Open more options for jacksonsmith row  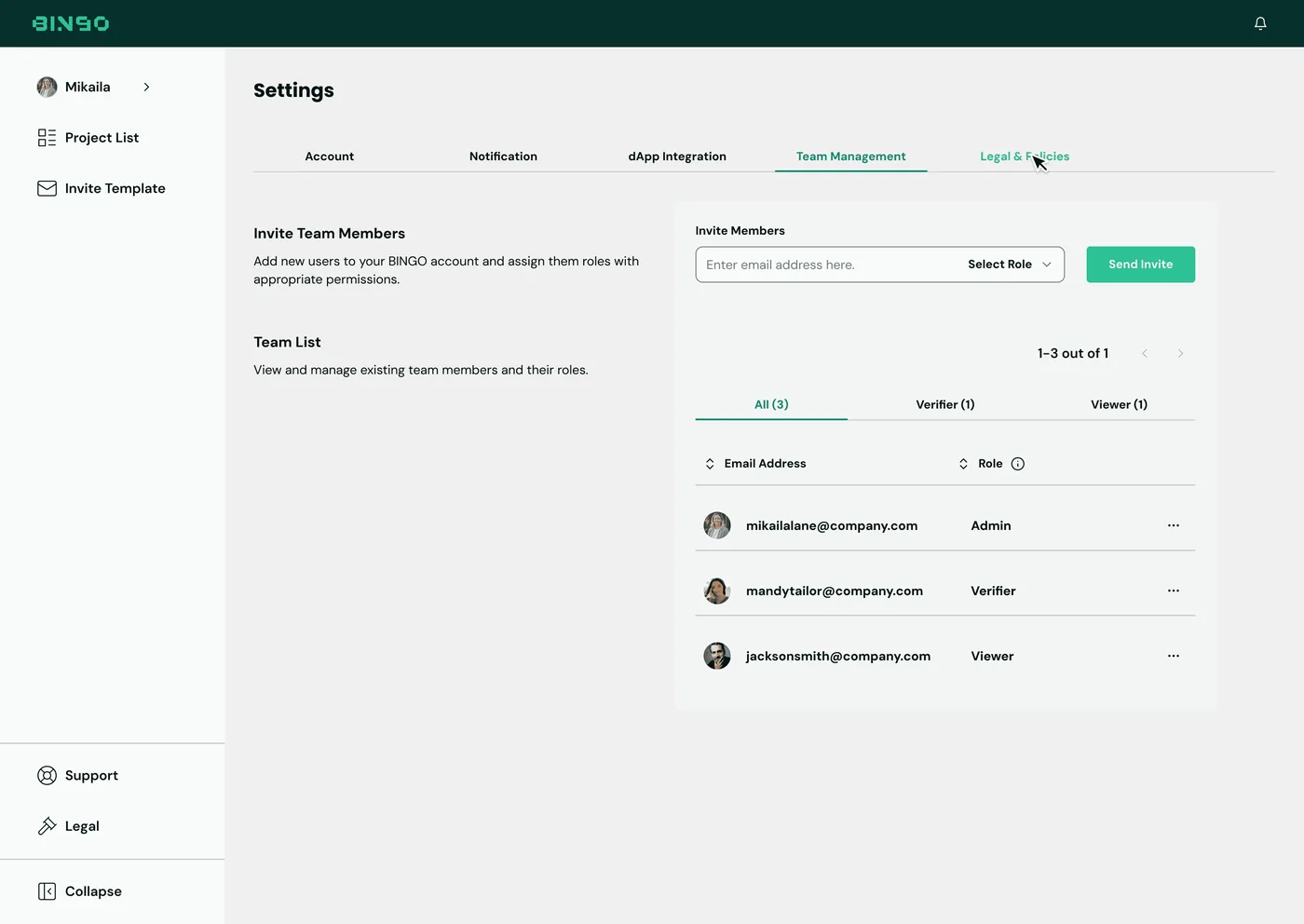point(1174,656)
